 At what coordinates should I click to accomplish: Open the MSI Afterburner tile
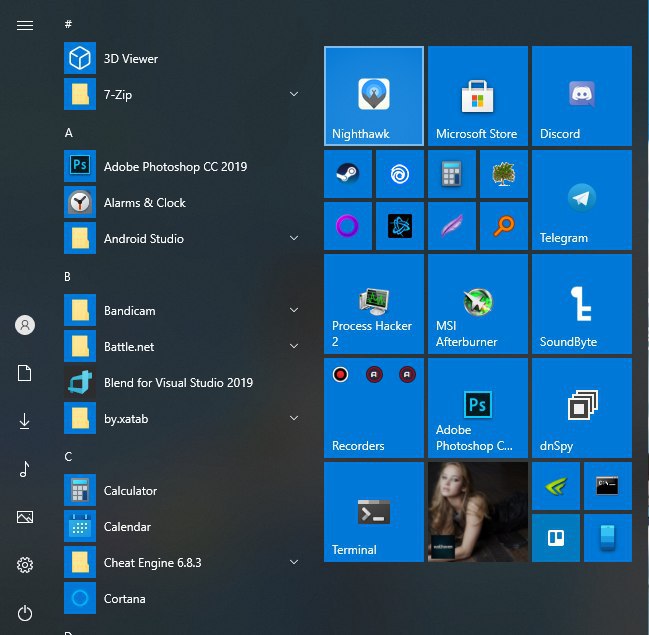[x=478, y=304]
